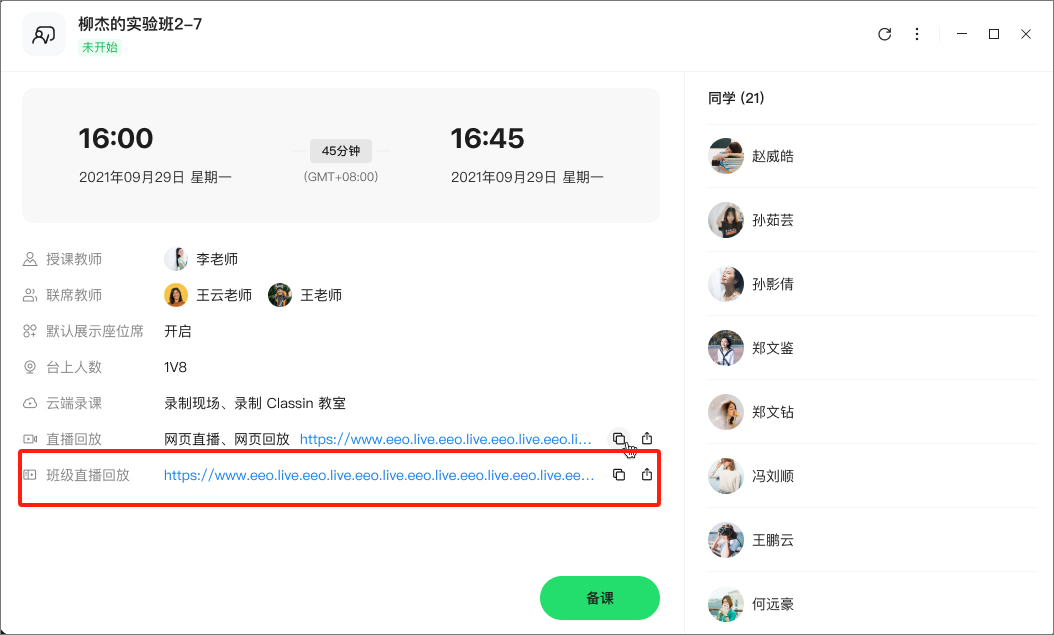The width and height of the screenshot is (1054, 635).
Task: Select student 郑文鉴 avatar
Action: click(726, 348)
